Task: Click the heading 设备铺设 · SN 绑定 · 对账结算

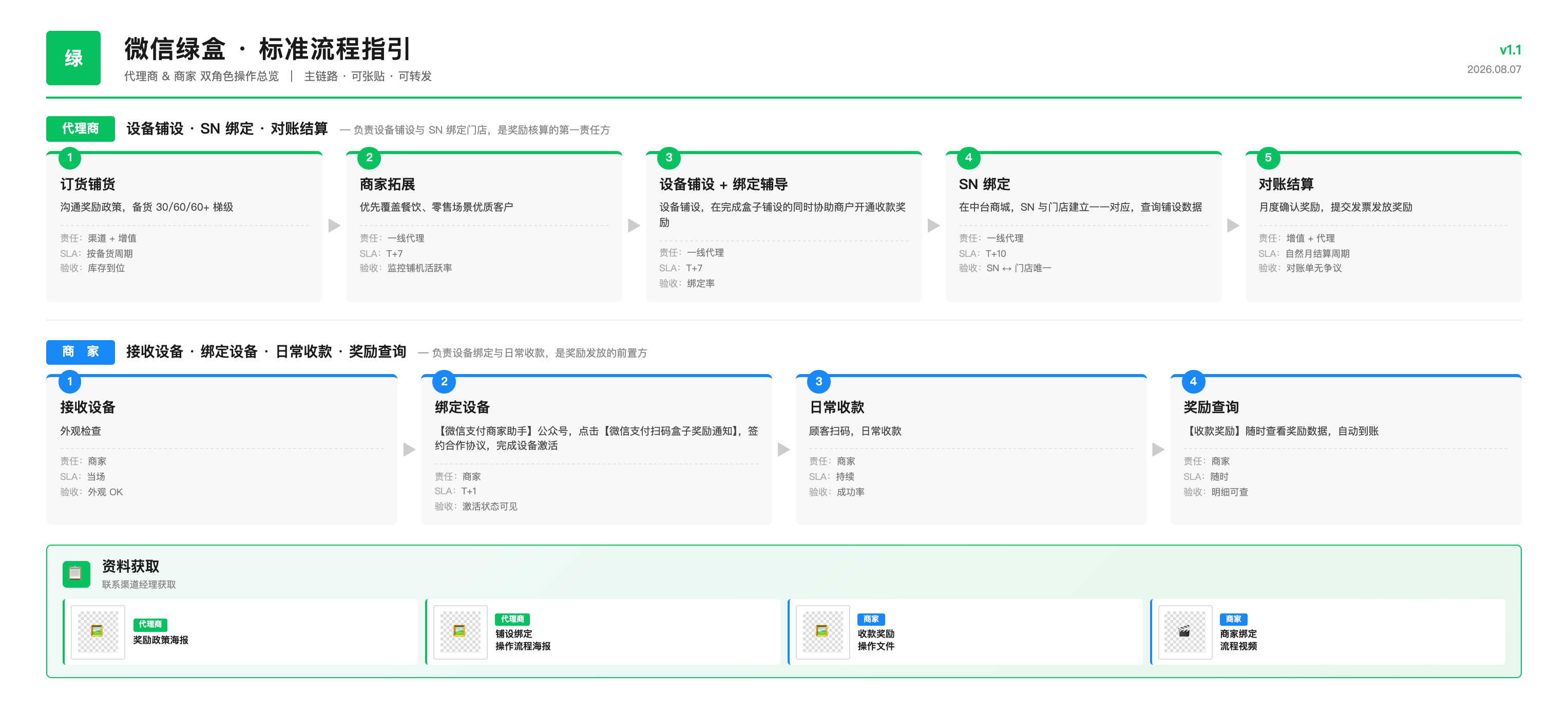Action: (227, 128)
